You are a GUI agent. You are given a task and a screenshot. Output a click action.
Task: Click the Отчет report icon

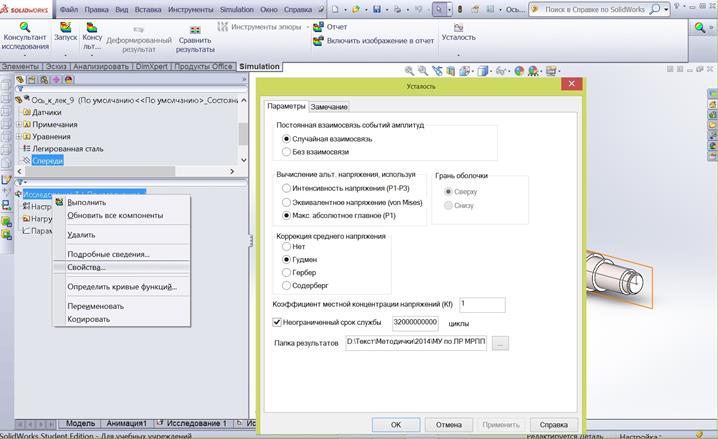[x=319, y=27]
